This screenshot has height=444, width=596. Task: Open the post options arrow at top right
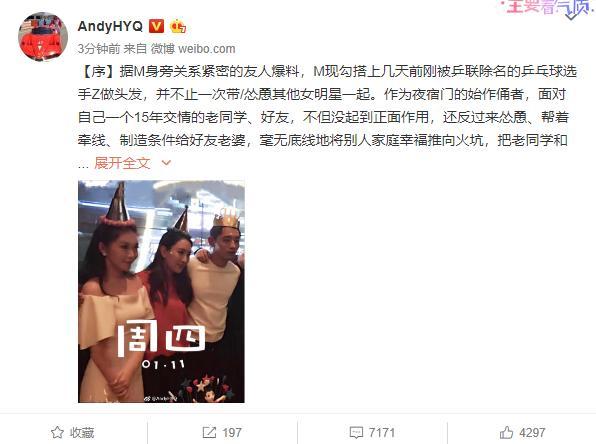point(572,15)
